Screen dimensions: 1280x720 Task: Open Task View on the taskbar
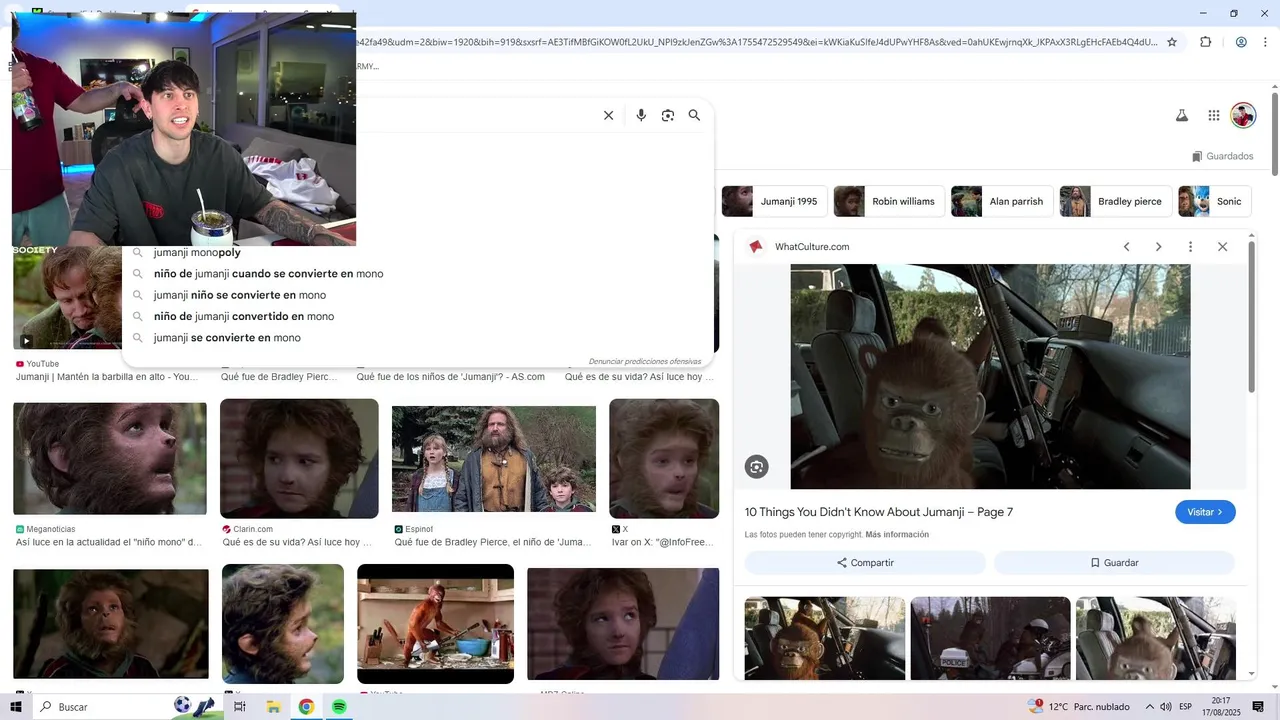240,707
